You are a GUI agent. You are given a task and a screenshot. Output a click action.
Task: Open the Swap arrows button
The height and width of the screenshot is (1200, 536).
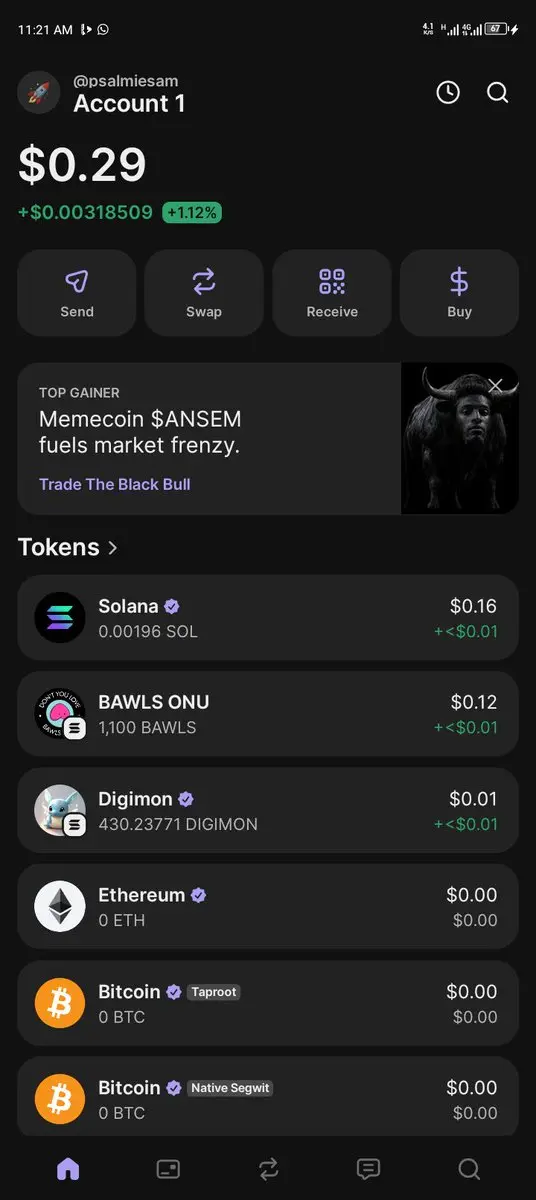[x=204, y=293]
